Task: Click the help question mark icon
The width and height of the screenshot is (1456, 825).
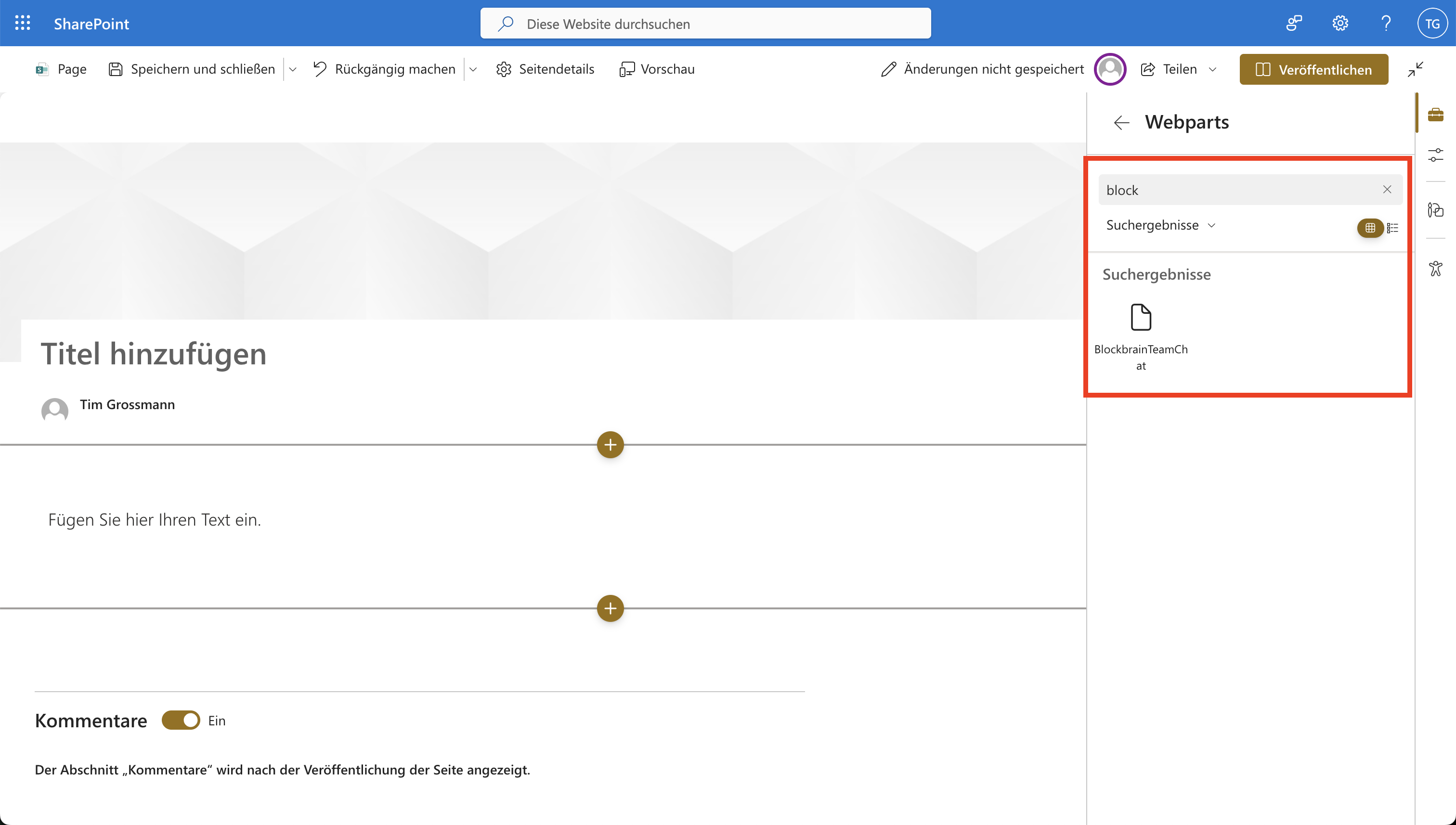Action: click(1386, 23)
